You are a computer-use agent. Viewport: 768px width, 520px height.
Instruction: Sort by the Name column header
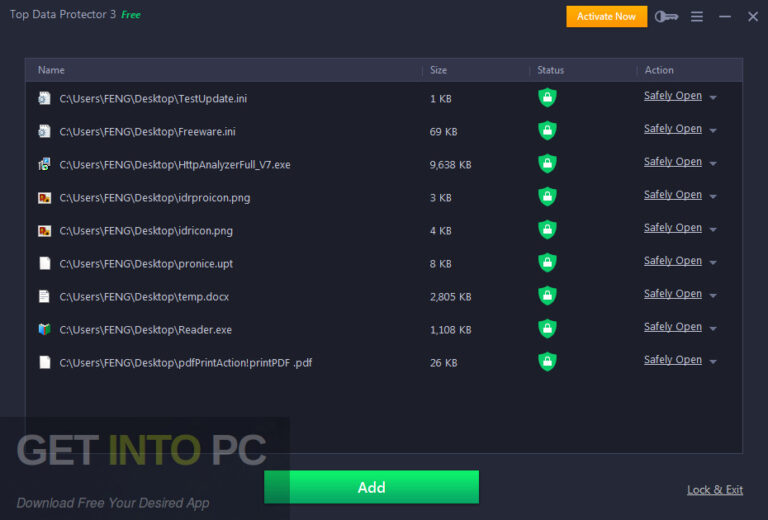point(51,70)
